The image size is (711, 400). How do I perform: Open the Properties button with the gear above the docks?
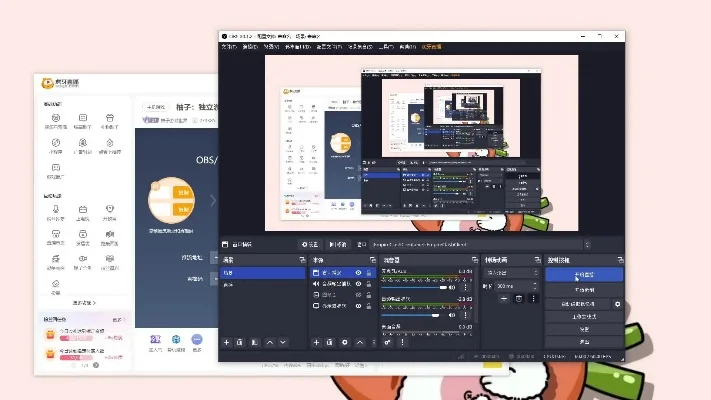click(310, 244)
